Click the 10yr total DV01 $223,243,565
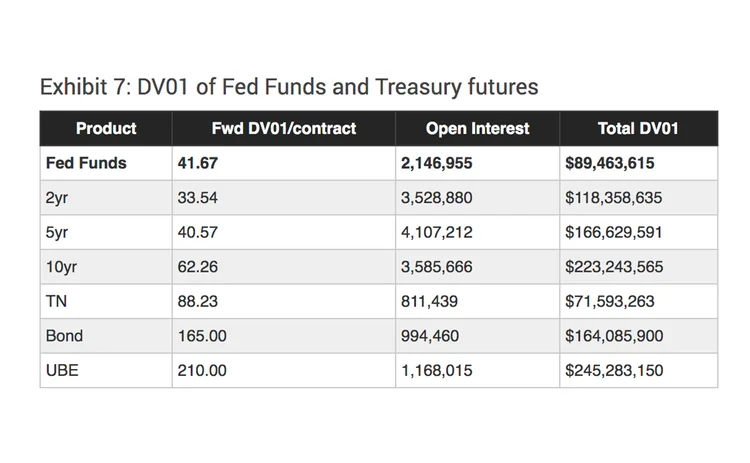Image resolution: width=750 pixels, height=463 pixels. (613, 267)
